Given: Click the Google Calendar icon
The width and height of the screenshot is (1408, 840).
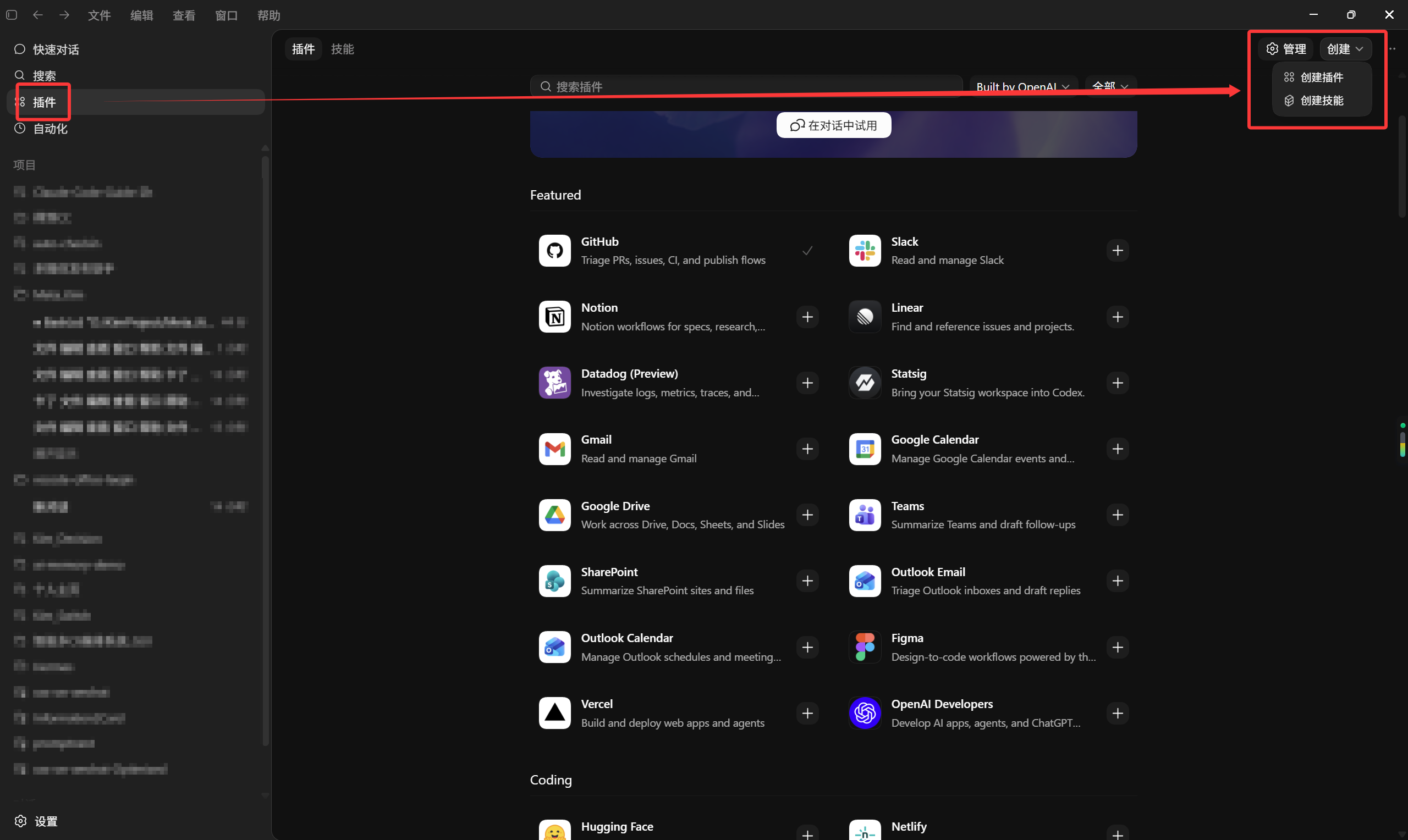Looking at the screenshot, I should pyautogui.click(x=865, y=449).
